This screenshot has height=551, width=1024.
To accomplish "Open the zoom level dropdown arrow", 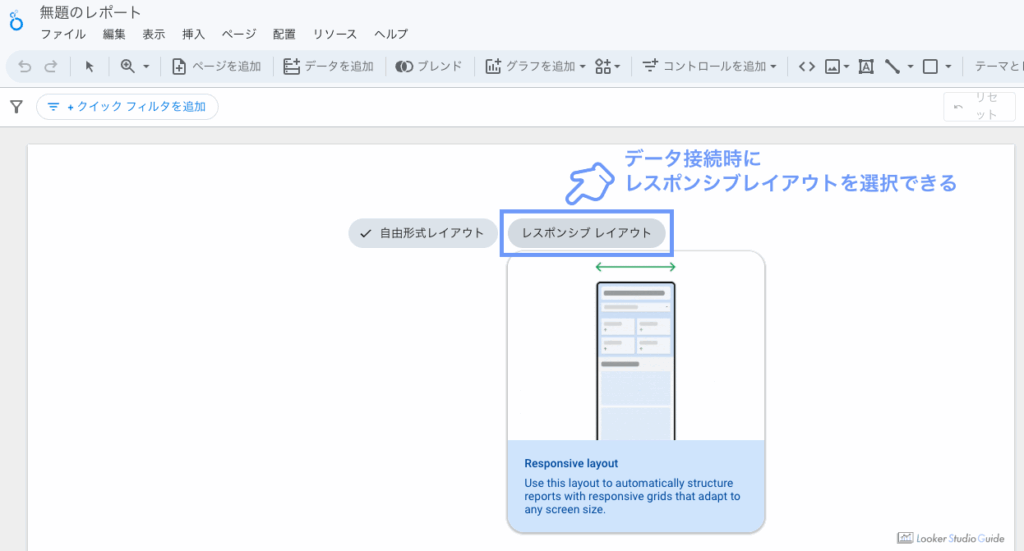I will (146, 67).
